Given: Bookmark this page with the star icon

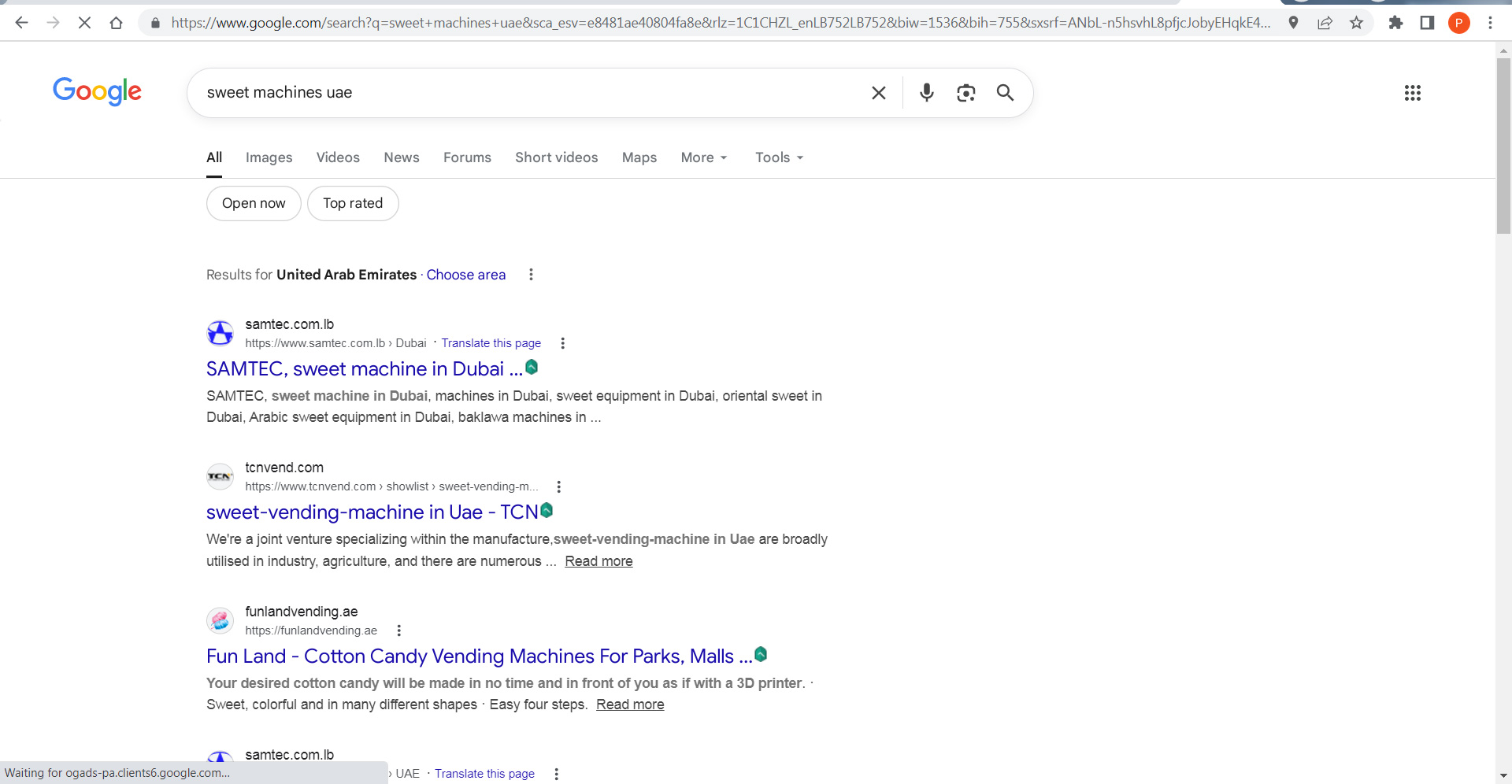Looking at the screenshot, I should pyautogui.click(x=1356, y=23).
